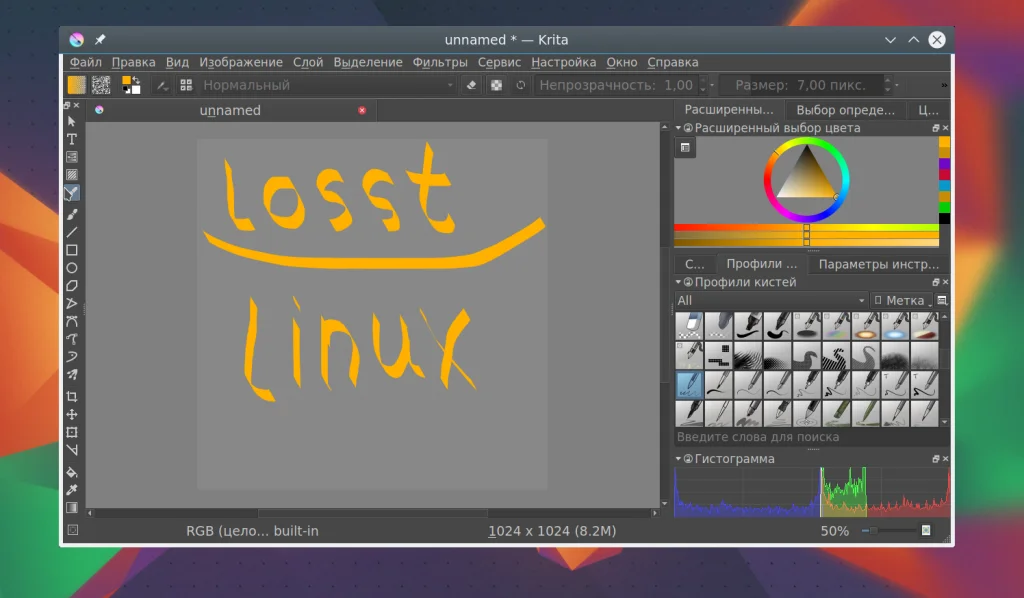This screenshot has height=598, width=1024.
Task: Enable the Метка tag checkbox
Action: pos(878,300)
